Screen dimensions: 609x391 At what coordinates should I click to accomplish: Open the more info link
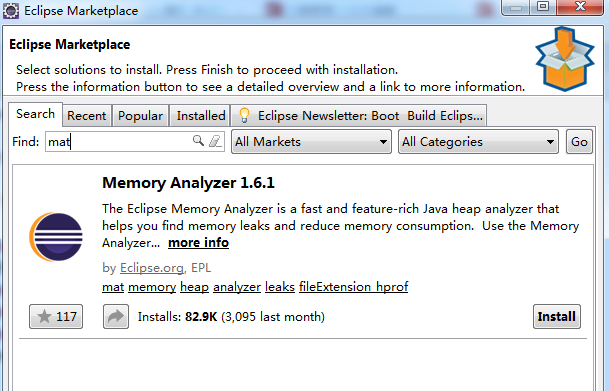tap(198, 243)
